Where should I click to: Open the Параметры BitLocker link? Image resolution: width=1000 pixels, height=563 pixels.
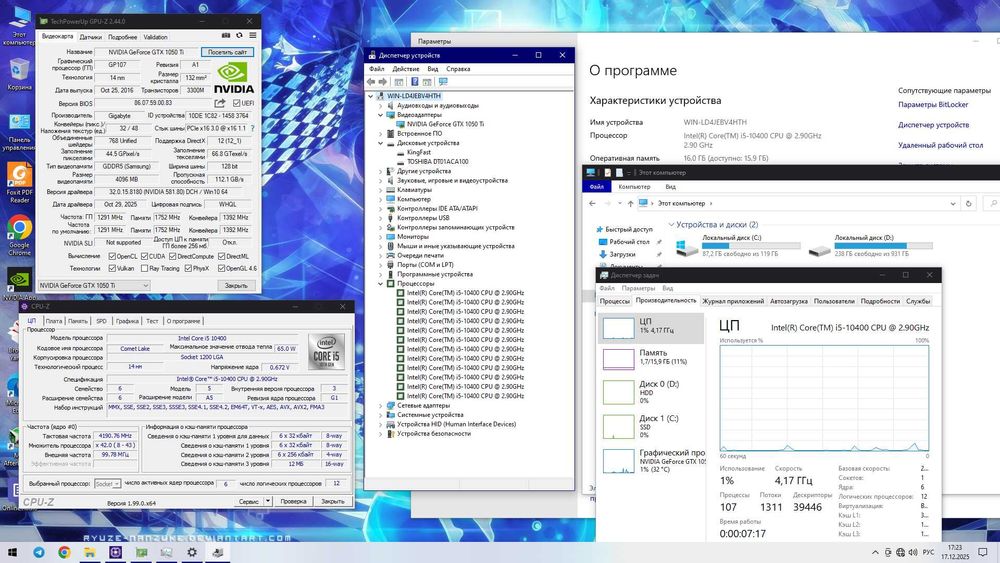coord(933,105)
